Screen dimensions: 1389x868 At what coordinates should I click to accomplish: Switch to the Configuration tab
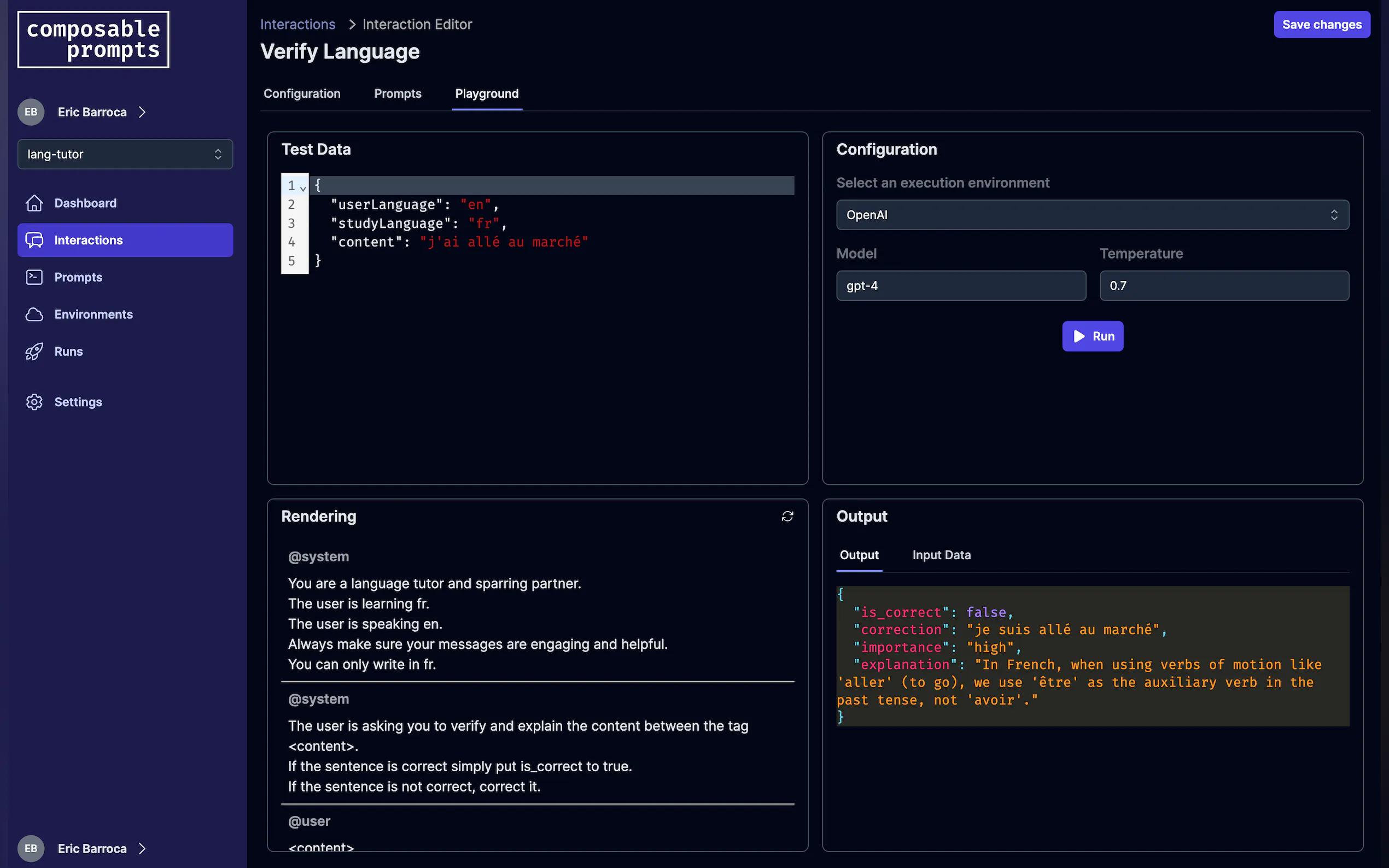coord(301,93)
